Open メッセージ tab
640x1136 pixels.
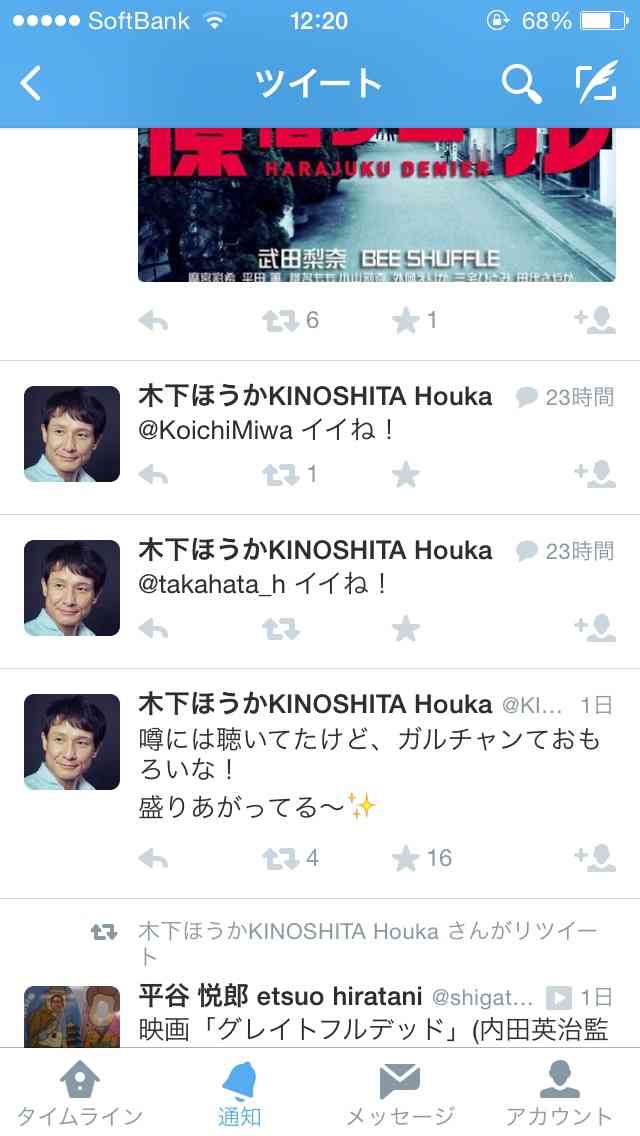(399, 1094)
